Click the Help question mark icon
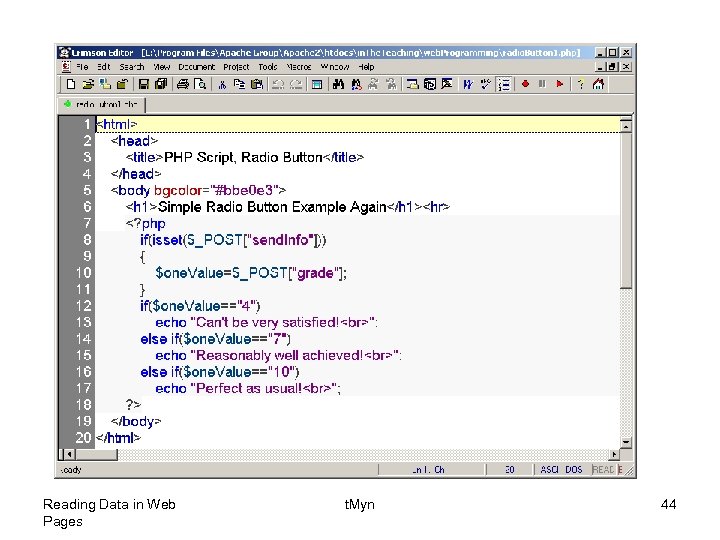Viewport: 720px width, 540px height. point(581,84)
